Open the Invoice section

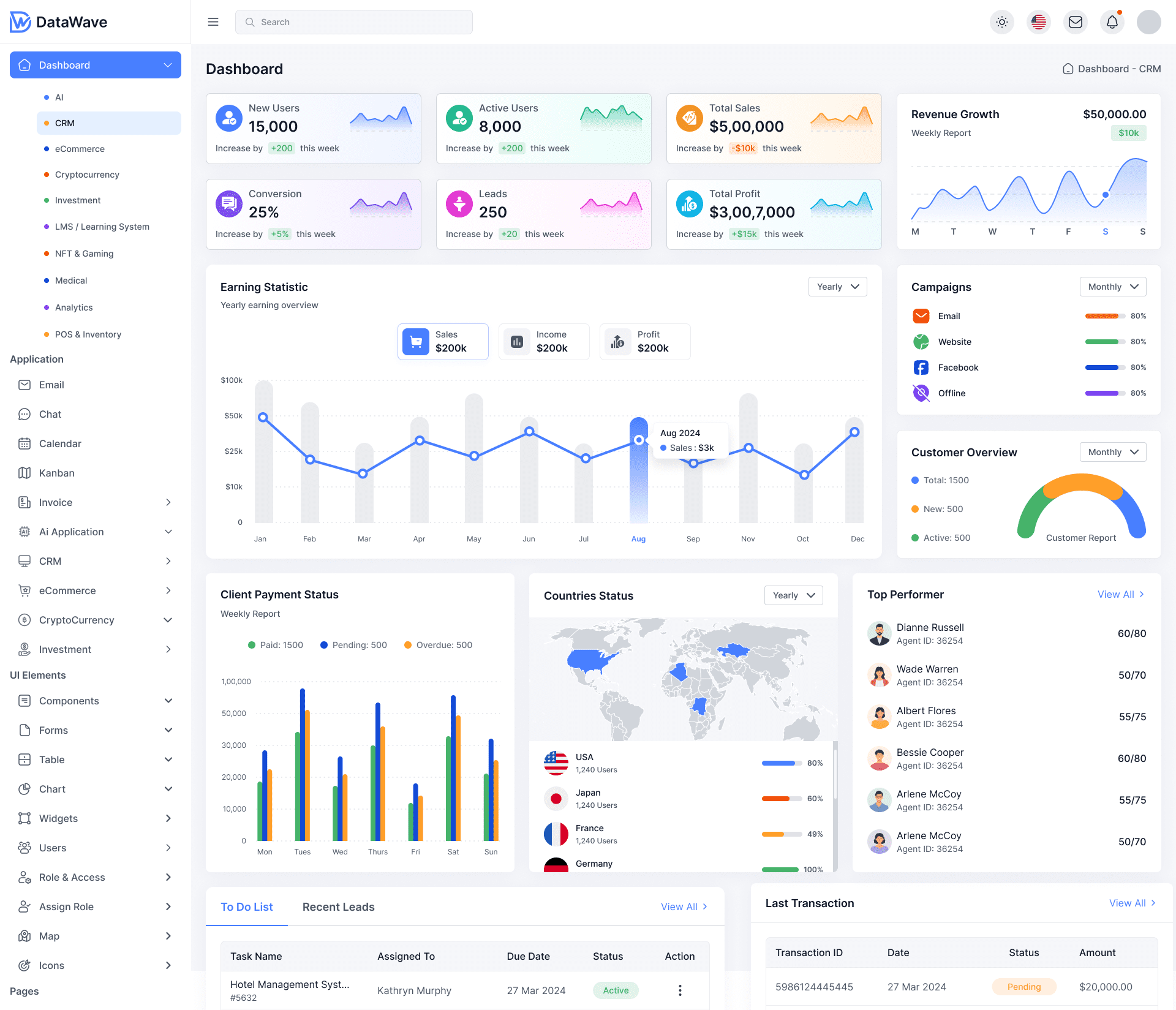click(x=55, y=502)
